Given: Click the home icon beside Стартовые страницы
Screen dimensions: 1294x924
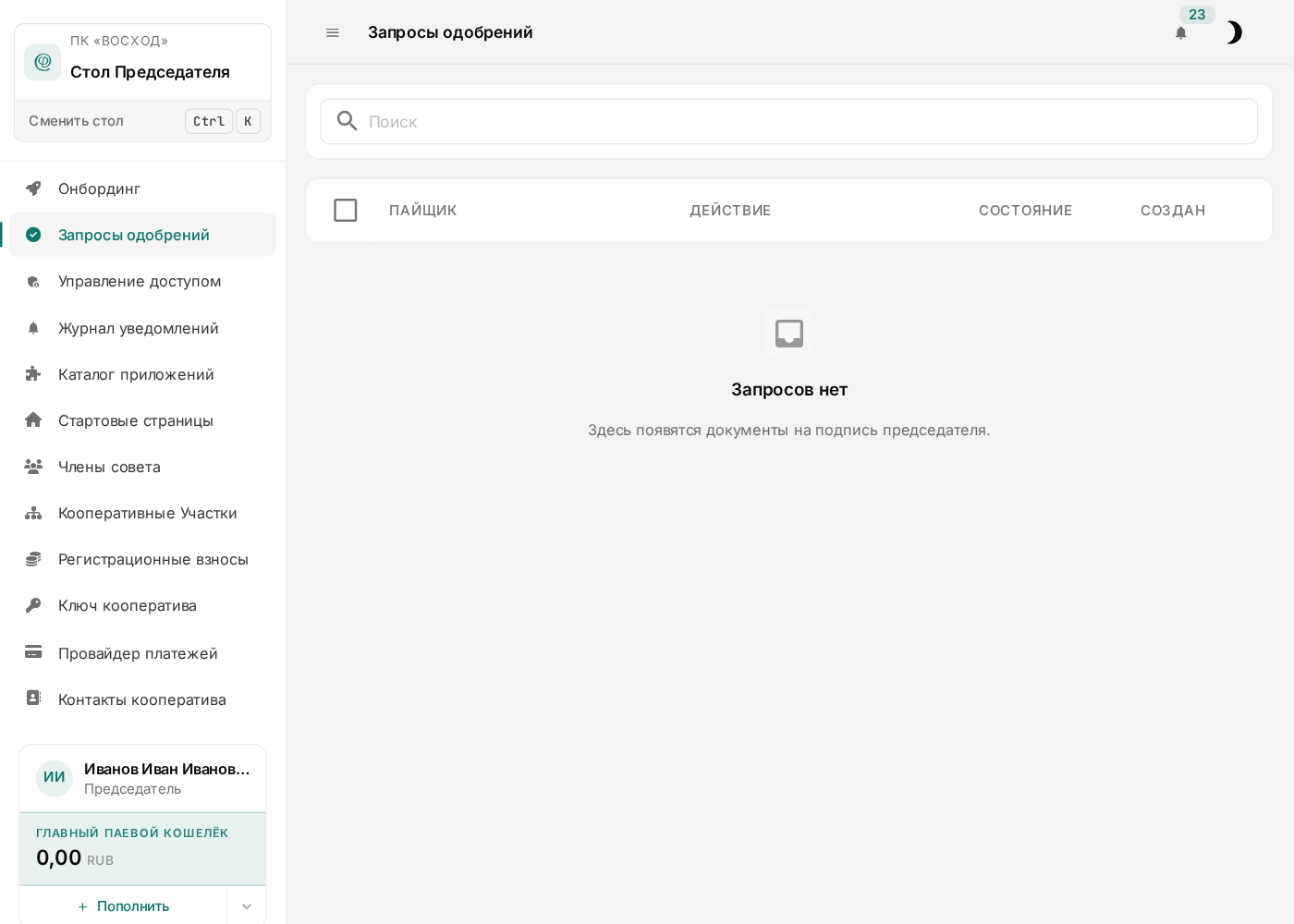Looking at the screenshot, I should pos(33,420).
